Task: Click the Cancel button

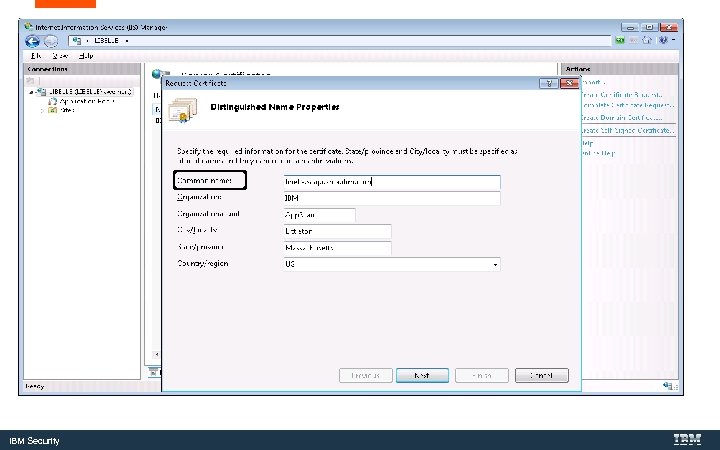Action: [x=542, y=375]
